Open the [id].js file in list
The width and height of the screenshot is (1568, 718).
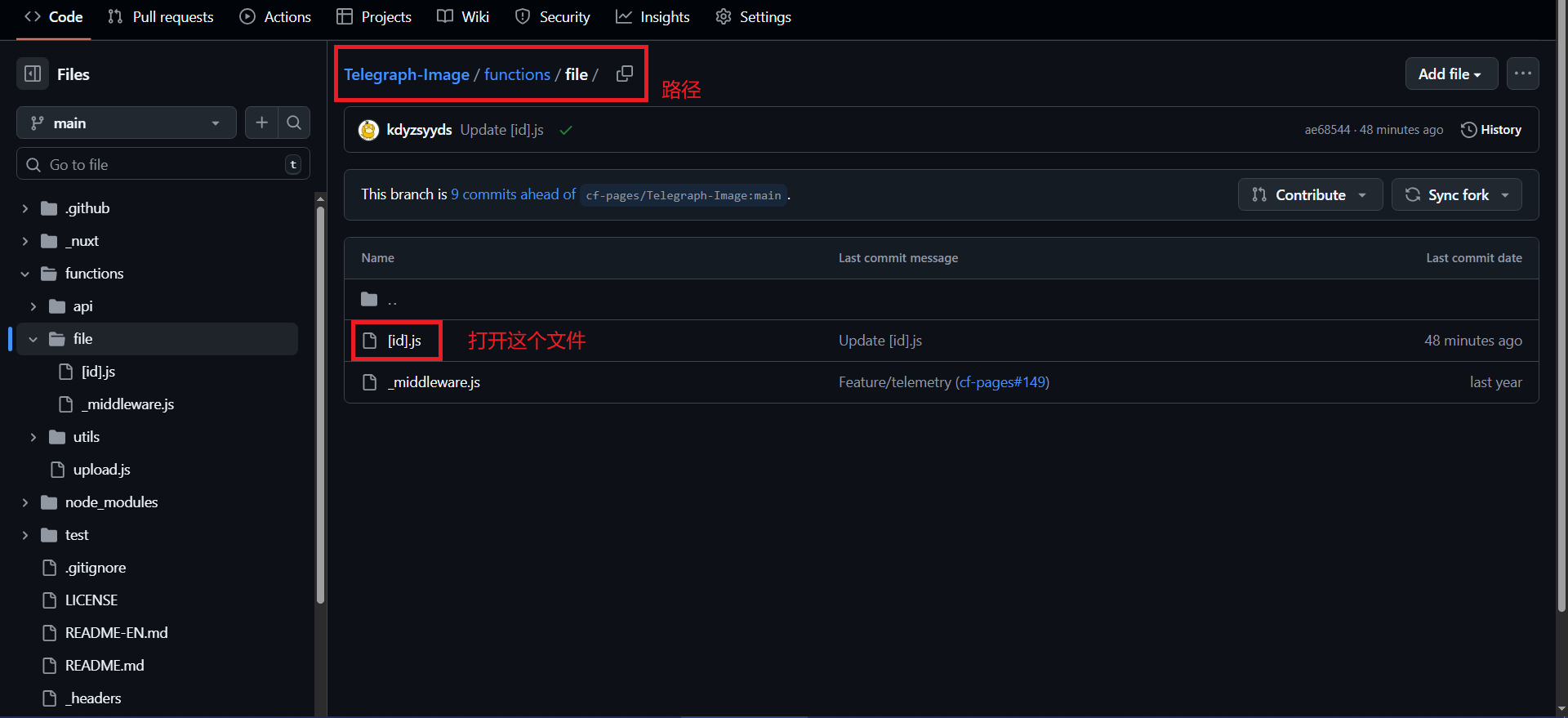click(404, 341)
